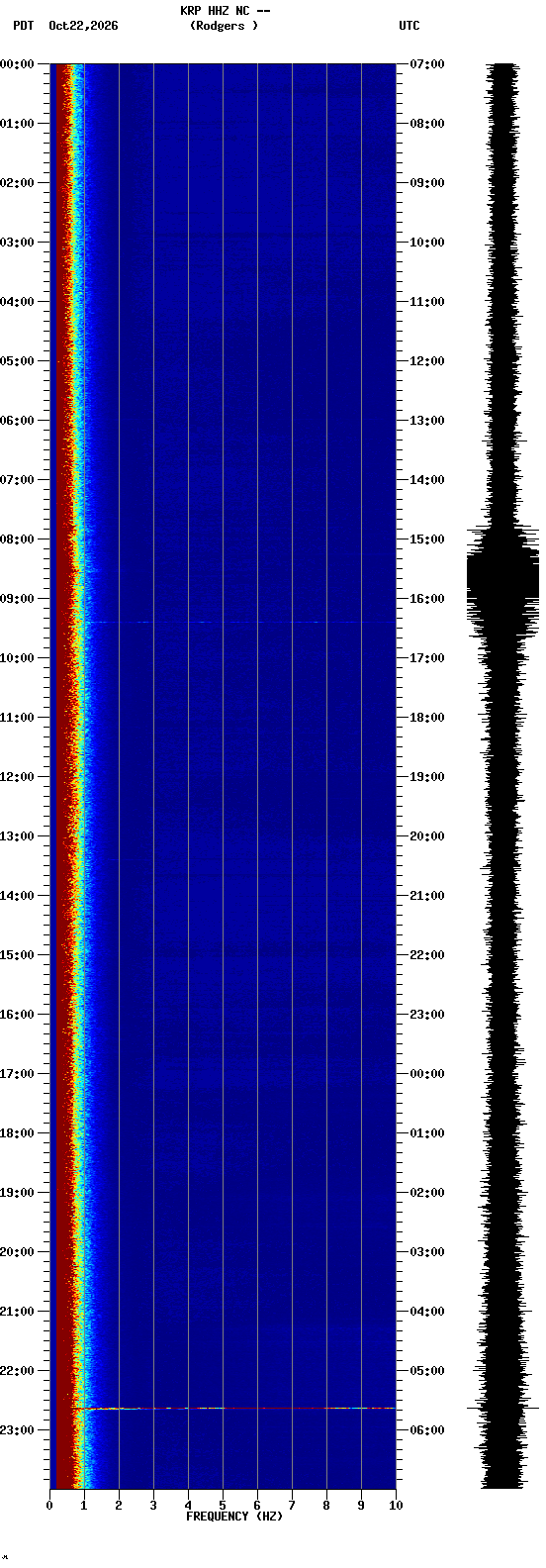Click the 'FREQUENCY (HZ)' axis label
This screenshot has height=1568, width=546.
(234, 1516)
